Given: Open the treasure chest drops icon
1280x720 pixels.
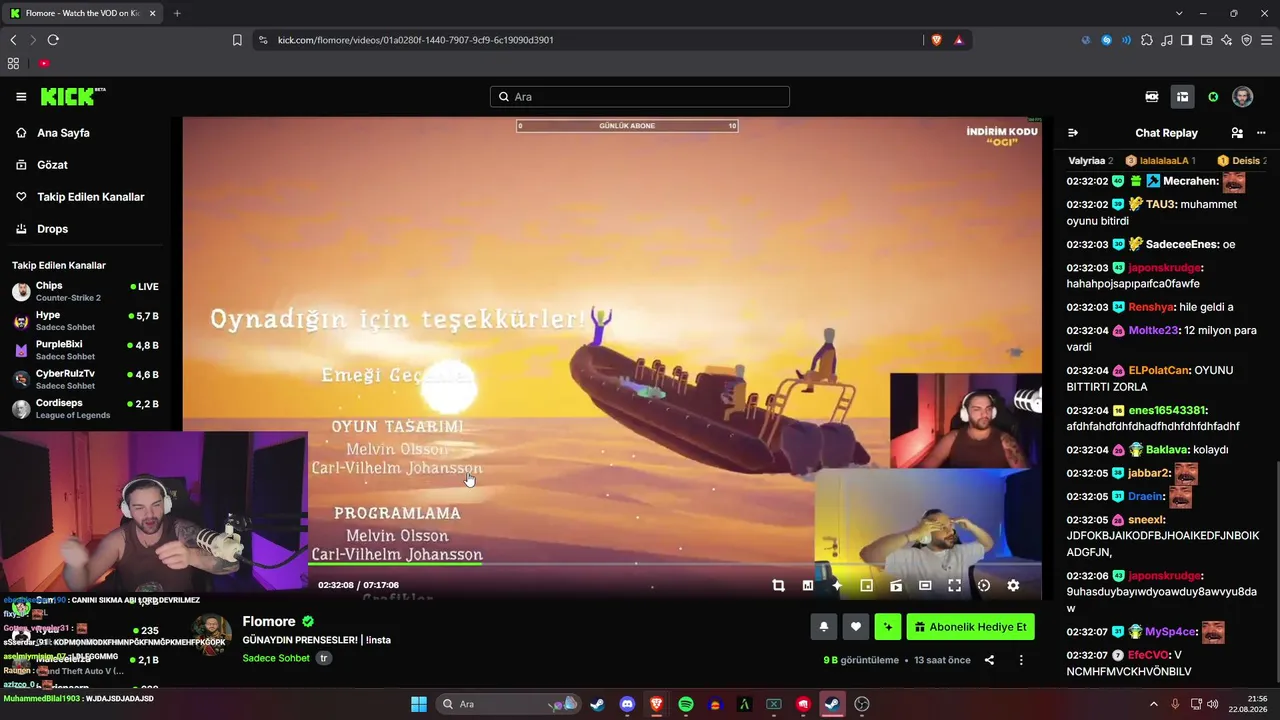Looking at the screenshot, I should (1182, 97).
